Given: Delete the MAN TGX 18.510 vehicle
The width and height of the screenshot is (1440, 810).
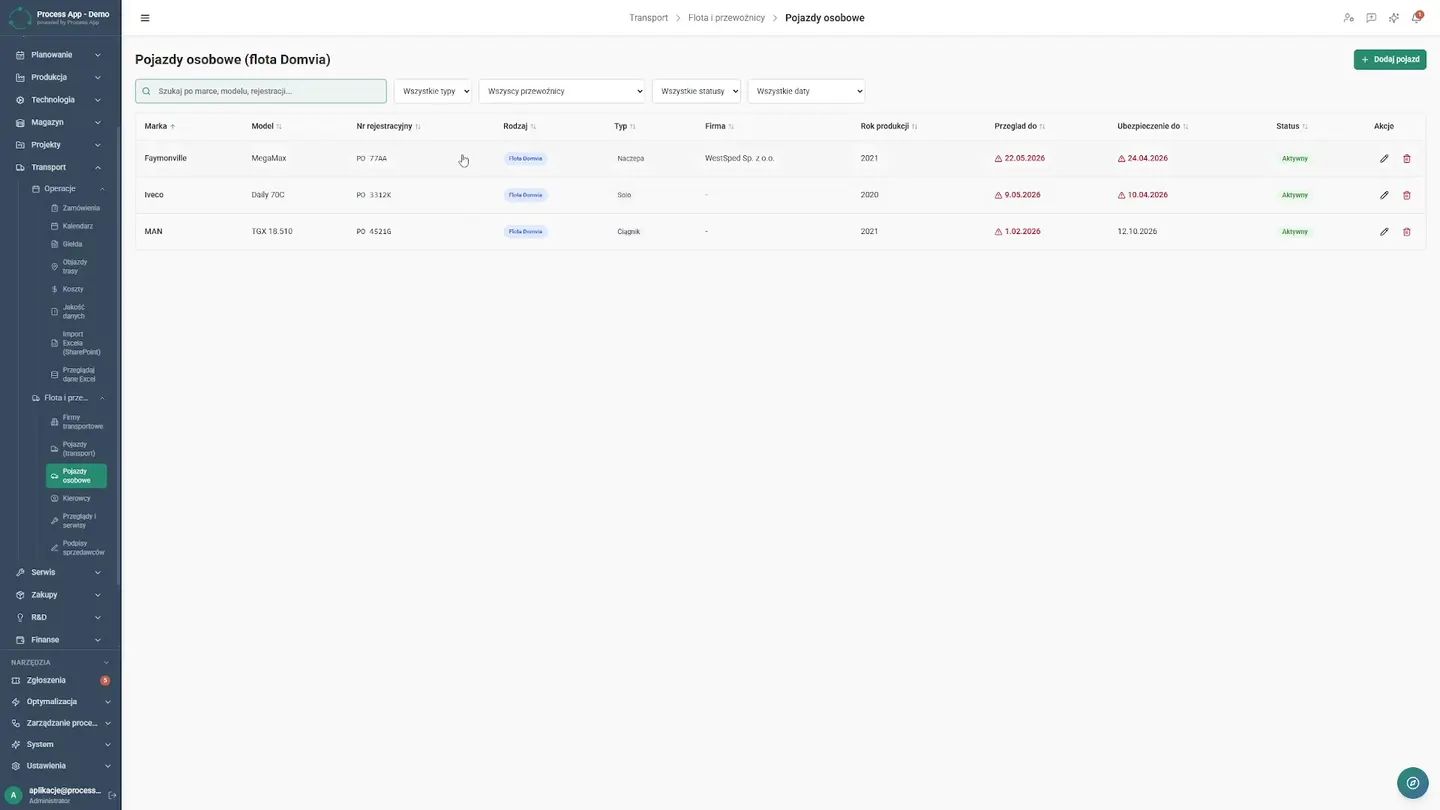Looking at the screenshot, I should pos(1407,232).
